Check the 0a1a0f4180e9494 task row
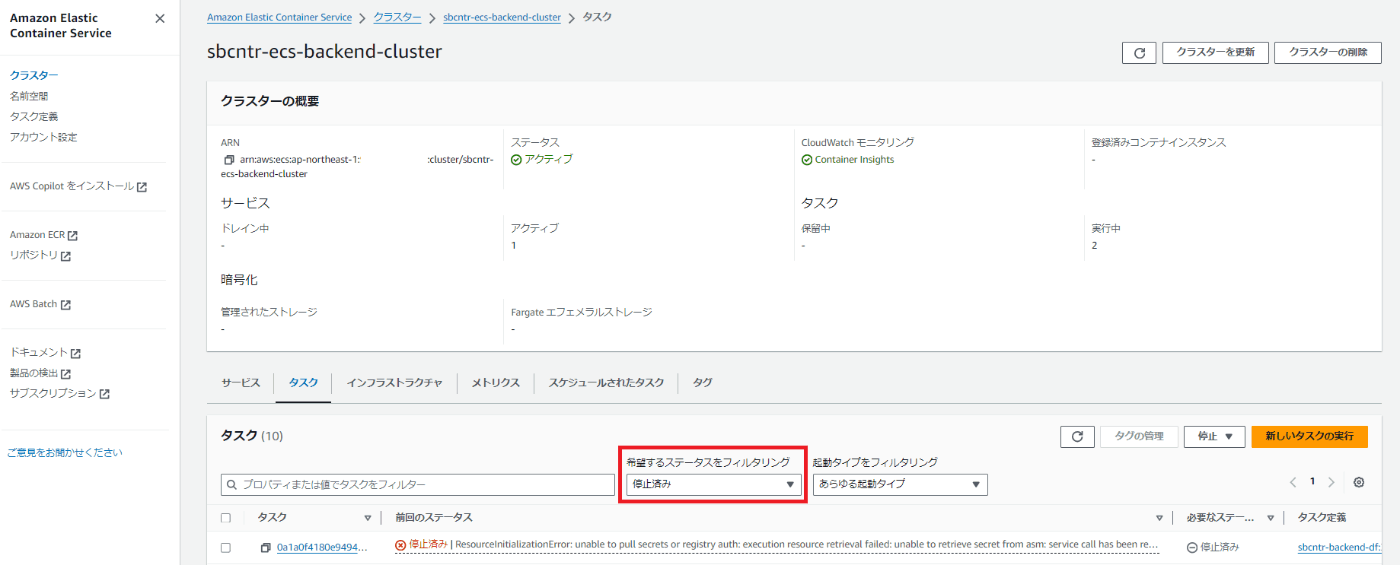 226,548
